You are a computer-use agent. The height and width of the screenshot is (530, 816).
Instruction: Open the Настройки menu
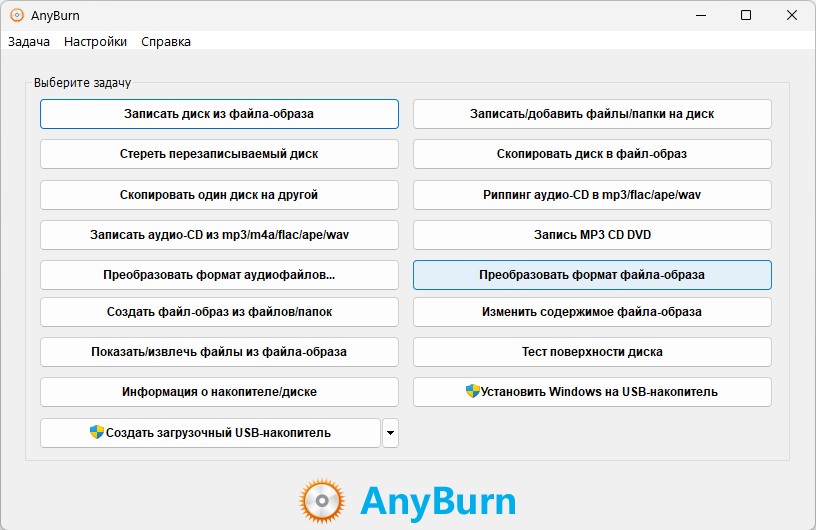[95, 42]
